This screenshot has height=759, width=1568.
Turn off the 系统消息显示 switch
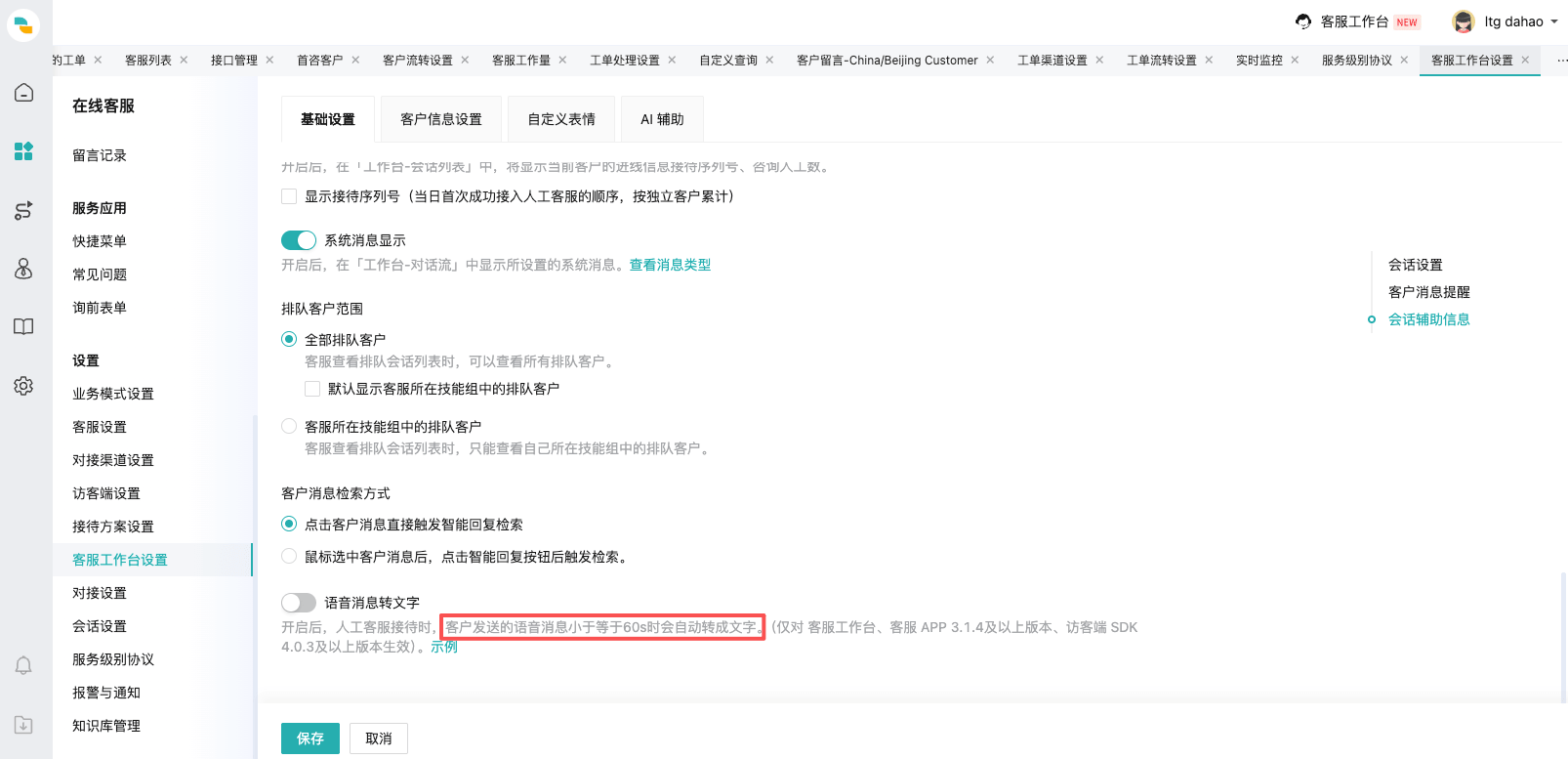(x=299, y=240)
